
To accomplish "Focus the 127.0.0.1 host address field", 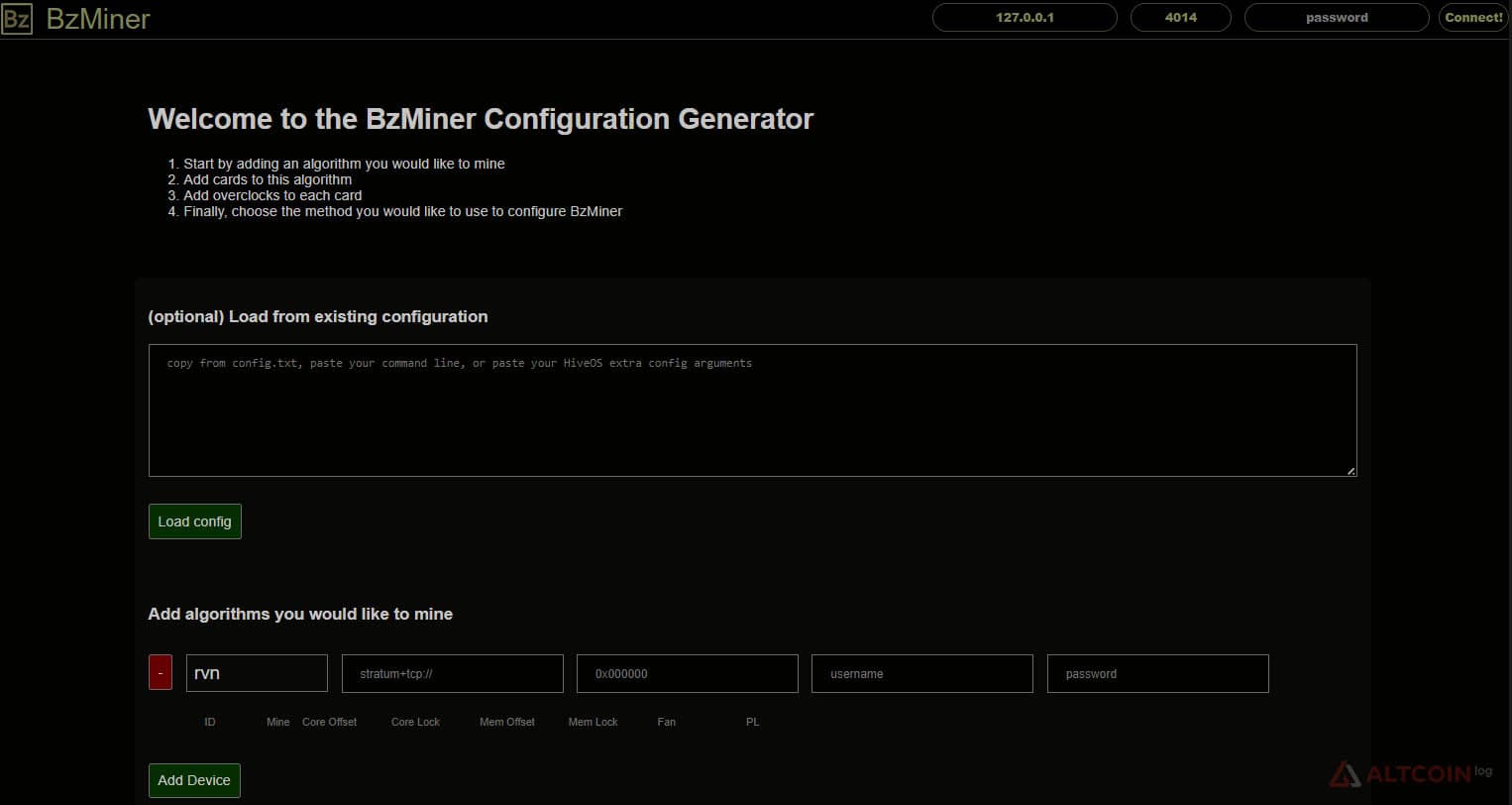I will click(x=1025, y=18).
